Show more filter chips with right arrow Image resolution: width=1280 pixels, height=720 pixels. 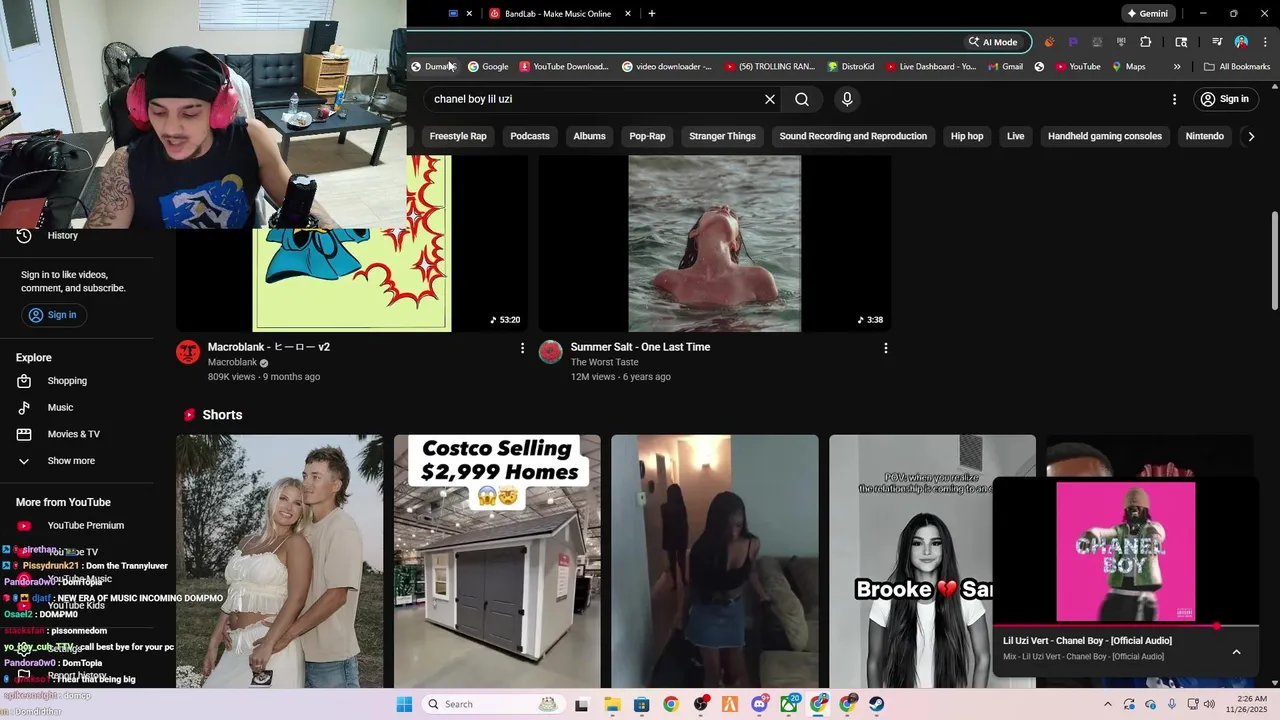(x=1251, y=136)
